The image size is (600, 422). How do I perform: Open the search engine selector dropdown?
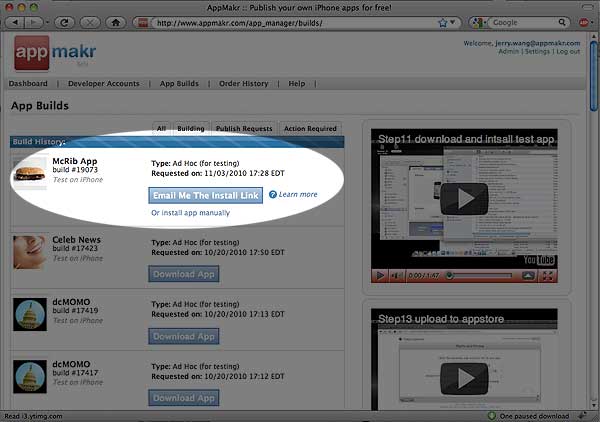point(478,23)
